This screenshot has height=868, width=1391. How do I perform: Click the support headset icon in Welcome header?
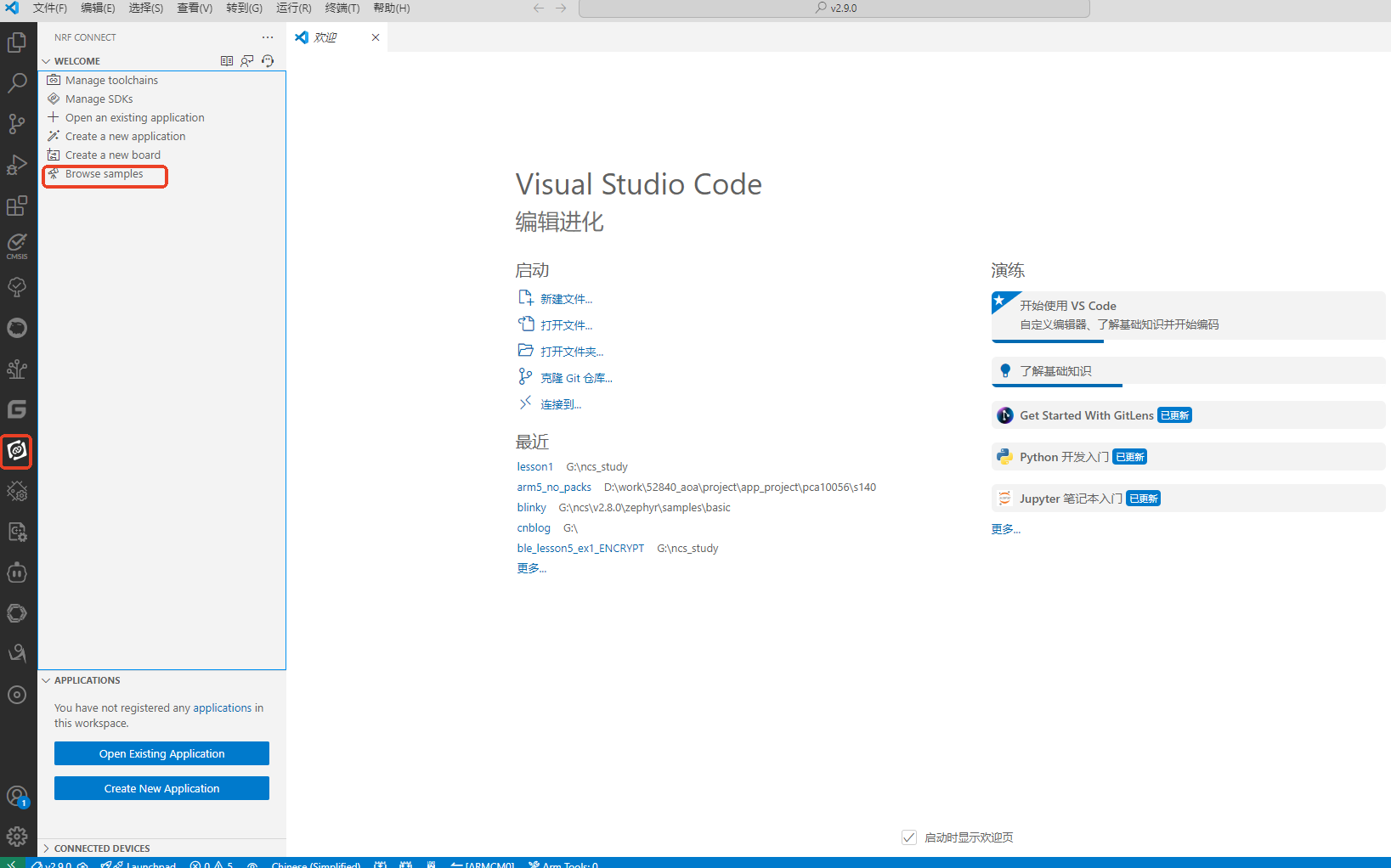(x=268, y=61)
